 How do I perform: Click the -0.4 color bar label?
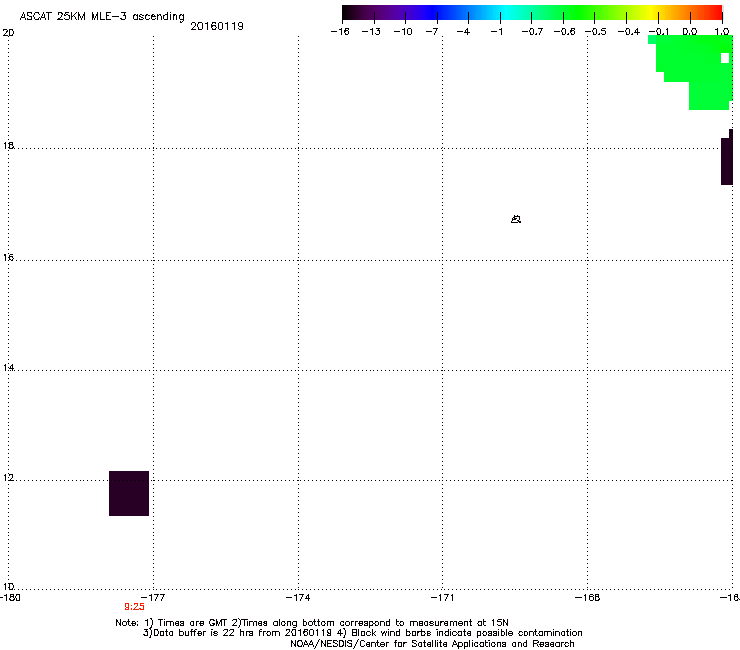click(x=628, y=32)
